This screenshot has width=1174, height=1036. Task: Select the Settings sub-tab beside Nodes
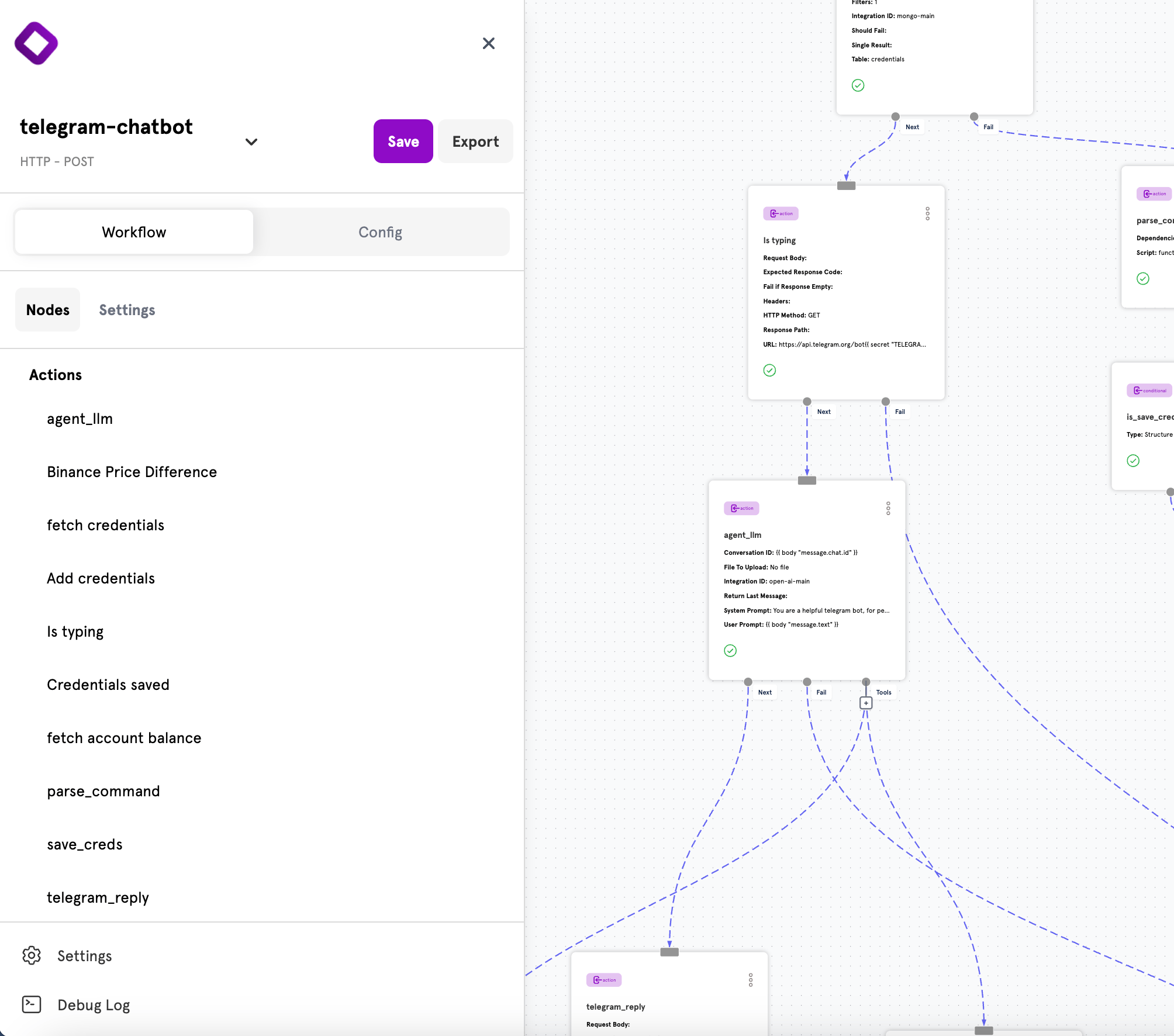click(127, 310)
